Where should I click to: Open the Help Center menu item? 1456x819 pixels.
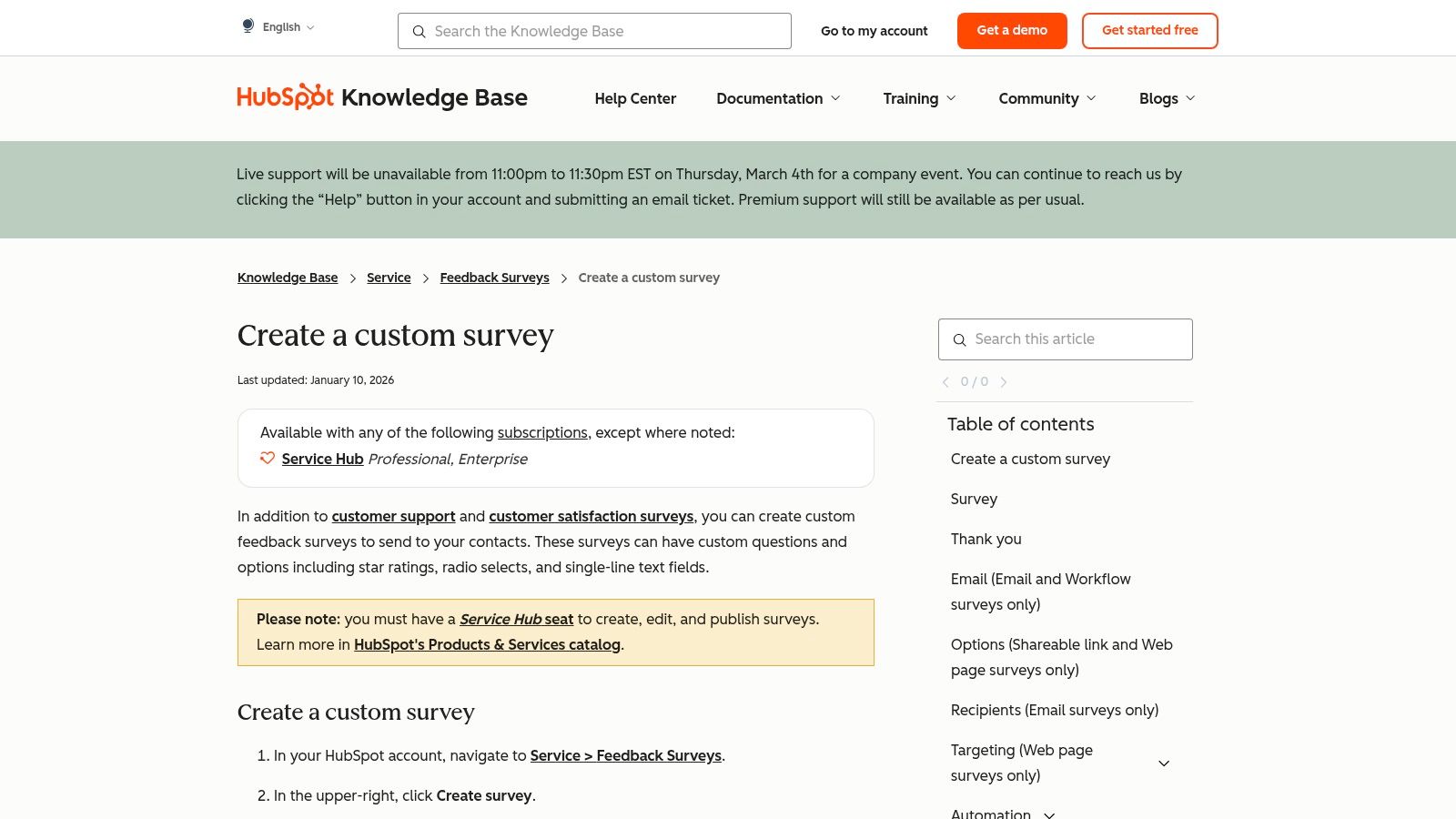coord(635,98)
